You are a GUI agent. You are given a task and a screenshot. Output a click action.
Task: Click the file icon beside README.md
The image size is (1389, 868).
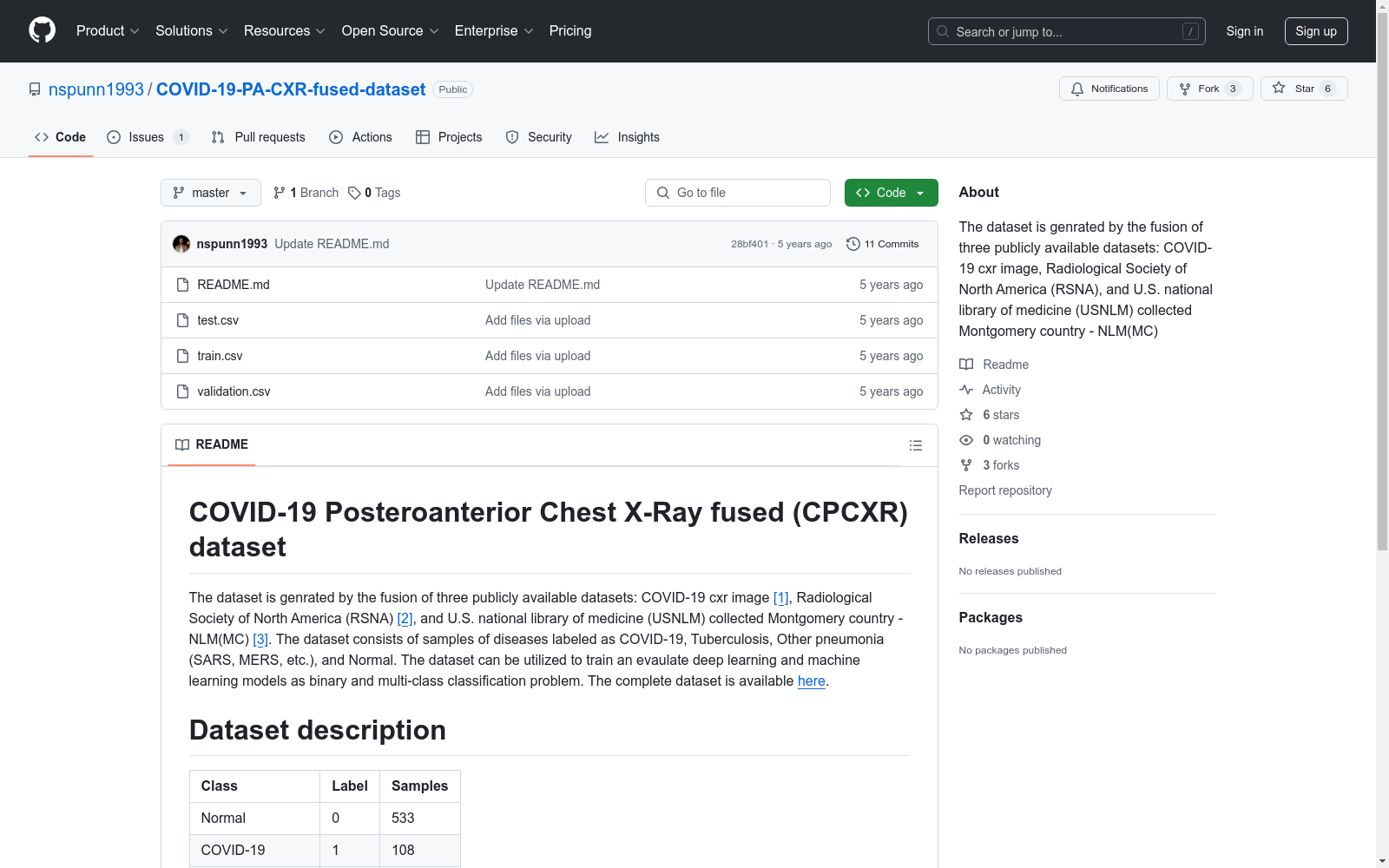pos(182,285)
